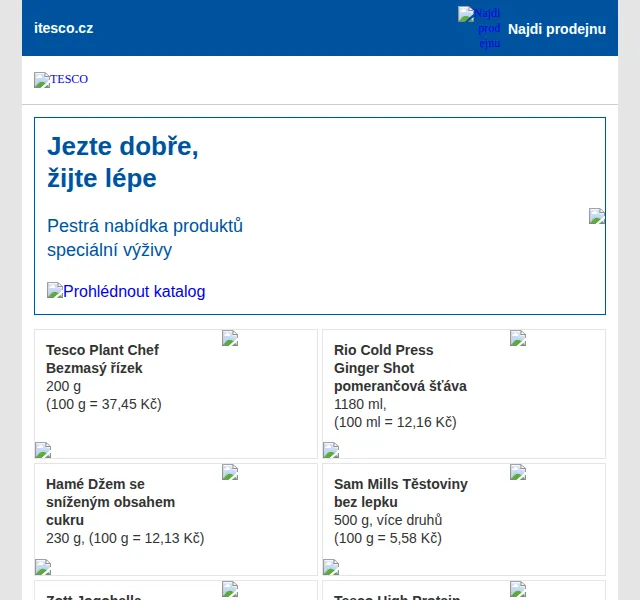Click the text 200 g

click(x=64, y=386)
